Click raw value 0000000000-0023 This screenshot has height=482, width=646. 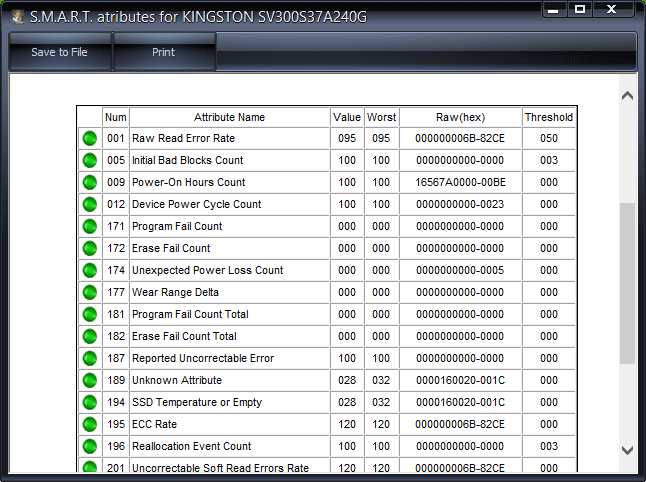pos(460,204)
